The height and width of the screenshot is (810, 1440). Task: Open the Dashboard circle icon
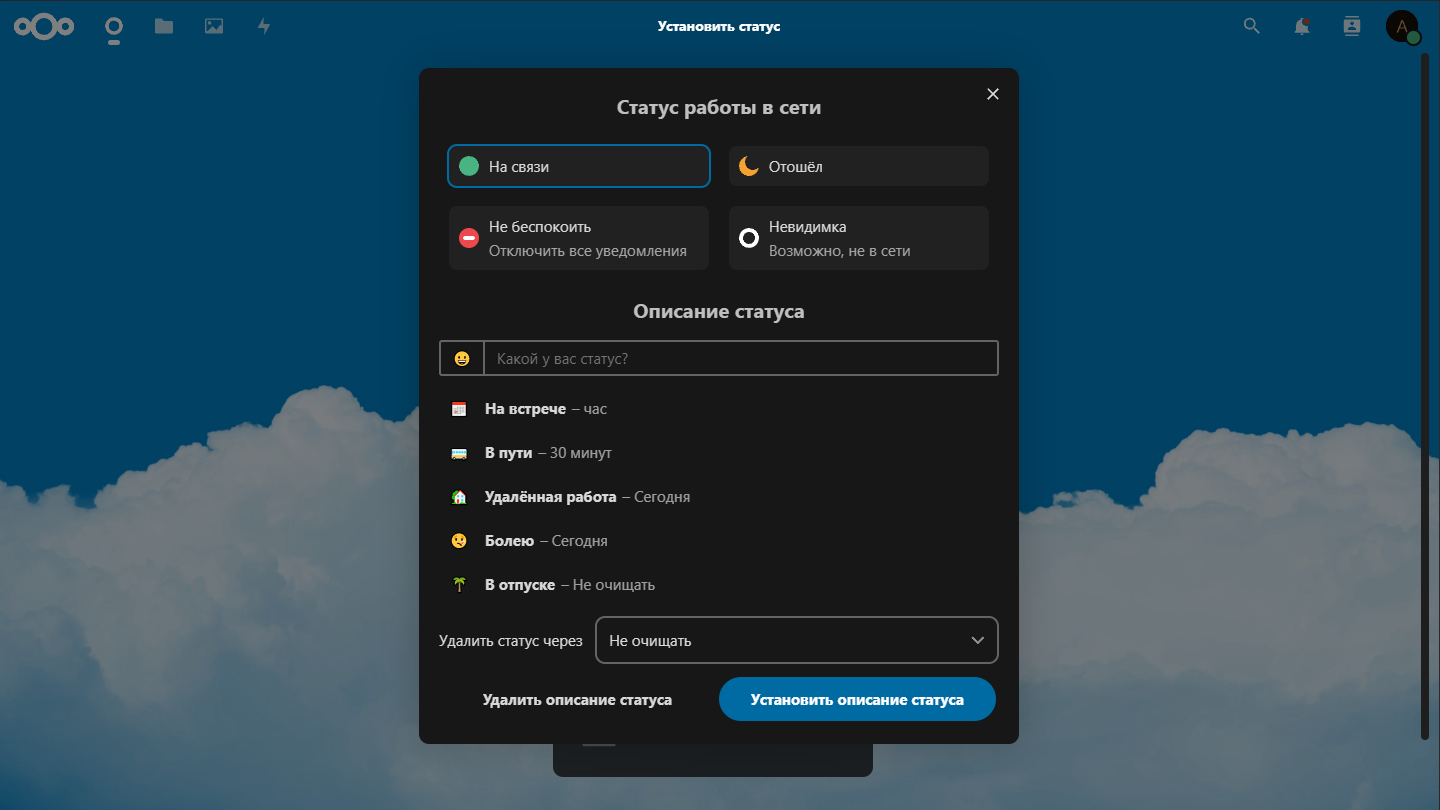pyautogui.click(x=114, y=27)
